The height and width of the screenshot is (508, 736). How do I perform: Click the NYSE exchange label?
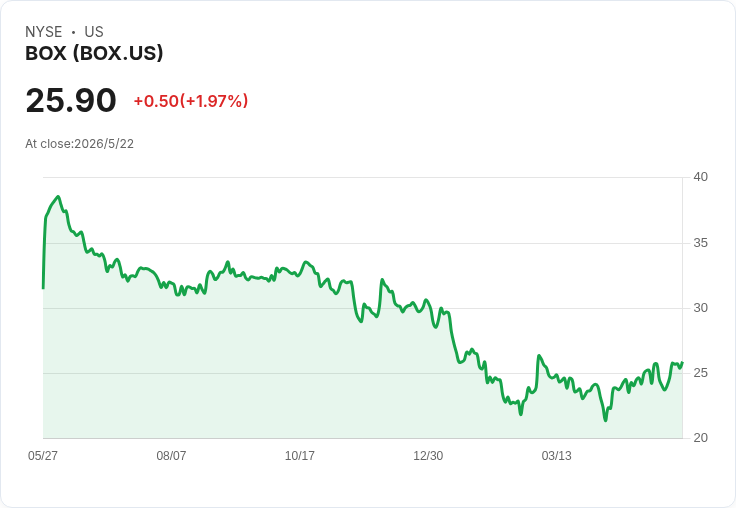pos(44,32)
